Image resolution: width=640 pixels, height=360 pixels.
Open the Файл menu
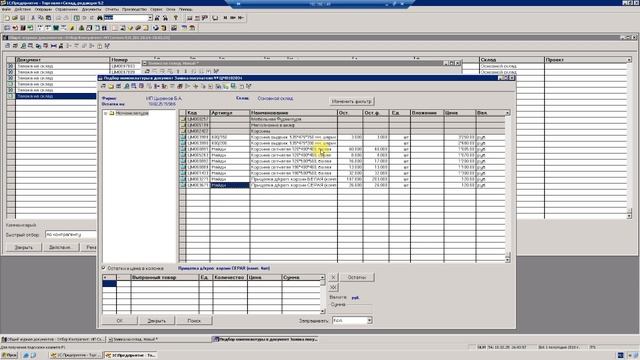6,9
